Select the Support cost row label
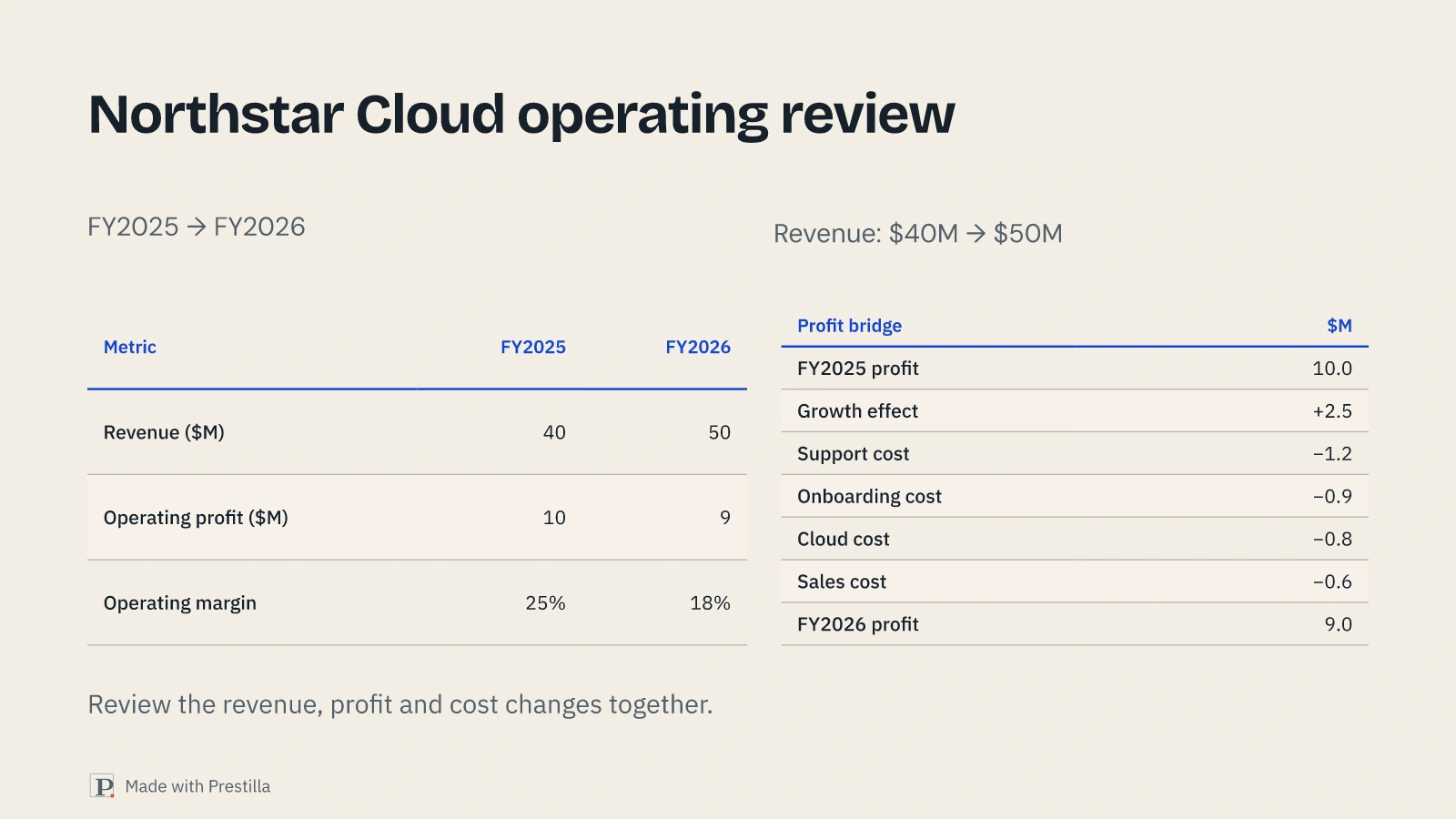This screenshot has width=1456, height=819. point(853,454)
